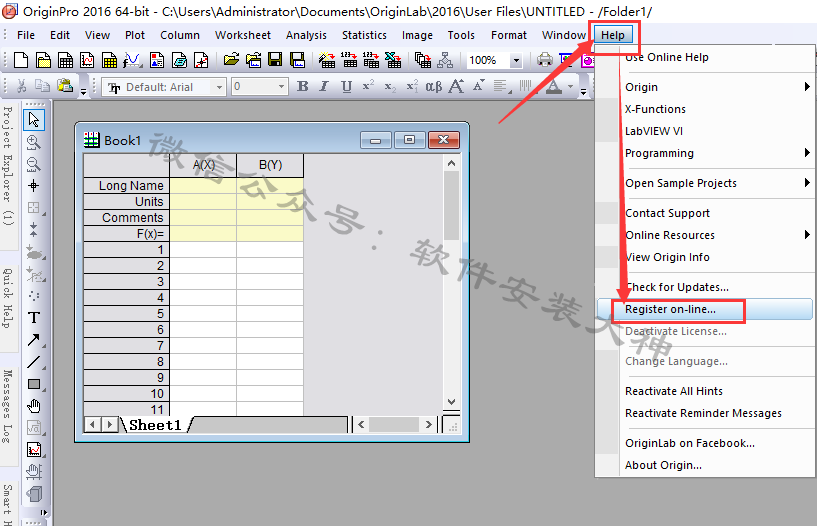This screenshot has height=526, width=817.
Task: Open the font size dropdown
Action: coord(281,86)
